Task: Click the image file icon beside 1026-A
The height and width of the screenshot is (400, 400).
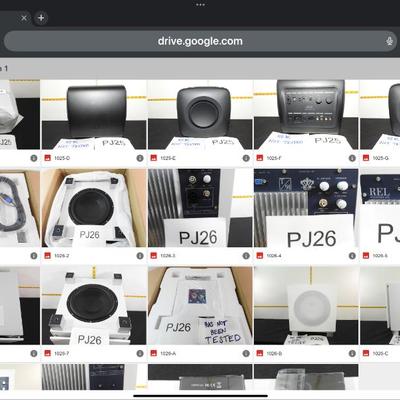Action: click(154, 353)
